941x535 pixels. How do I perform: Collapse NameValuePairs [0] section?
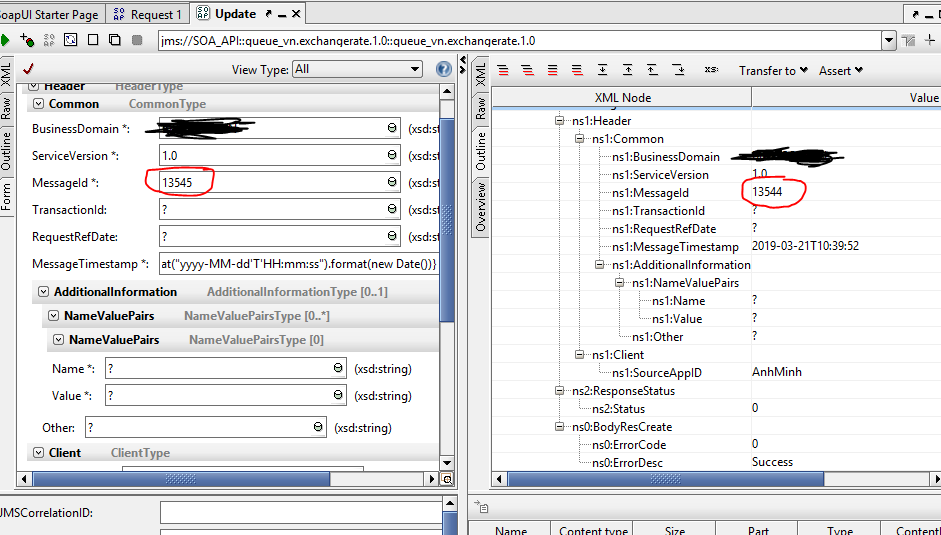58,340
